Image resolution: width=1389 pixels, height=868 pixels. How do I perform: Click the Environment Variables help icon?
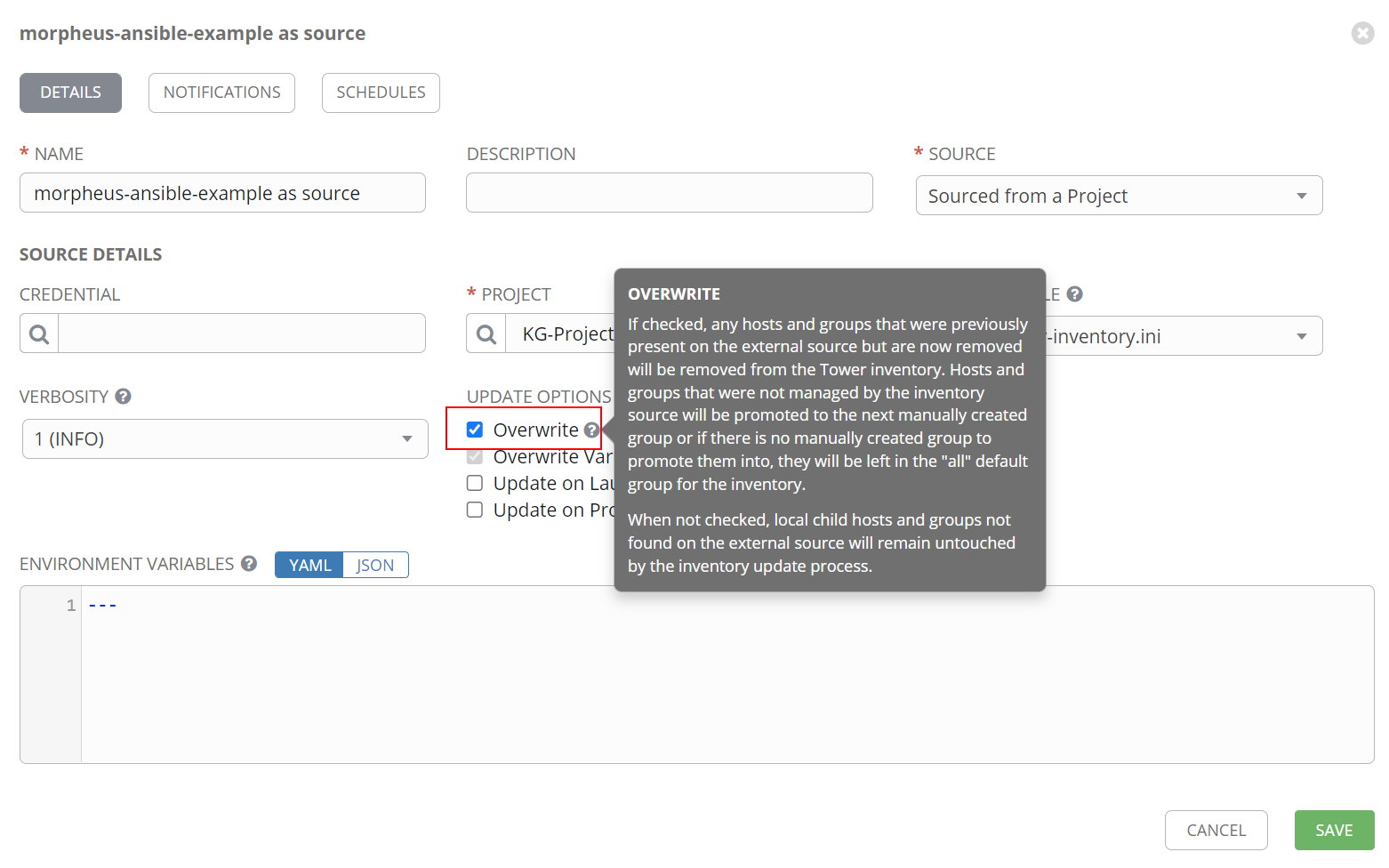pyautogui.click(x=249, y=564)
